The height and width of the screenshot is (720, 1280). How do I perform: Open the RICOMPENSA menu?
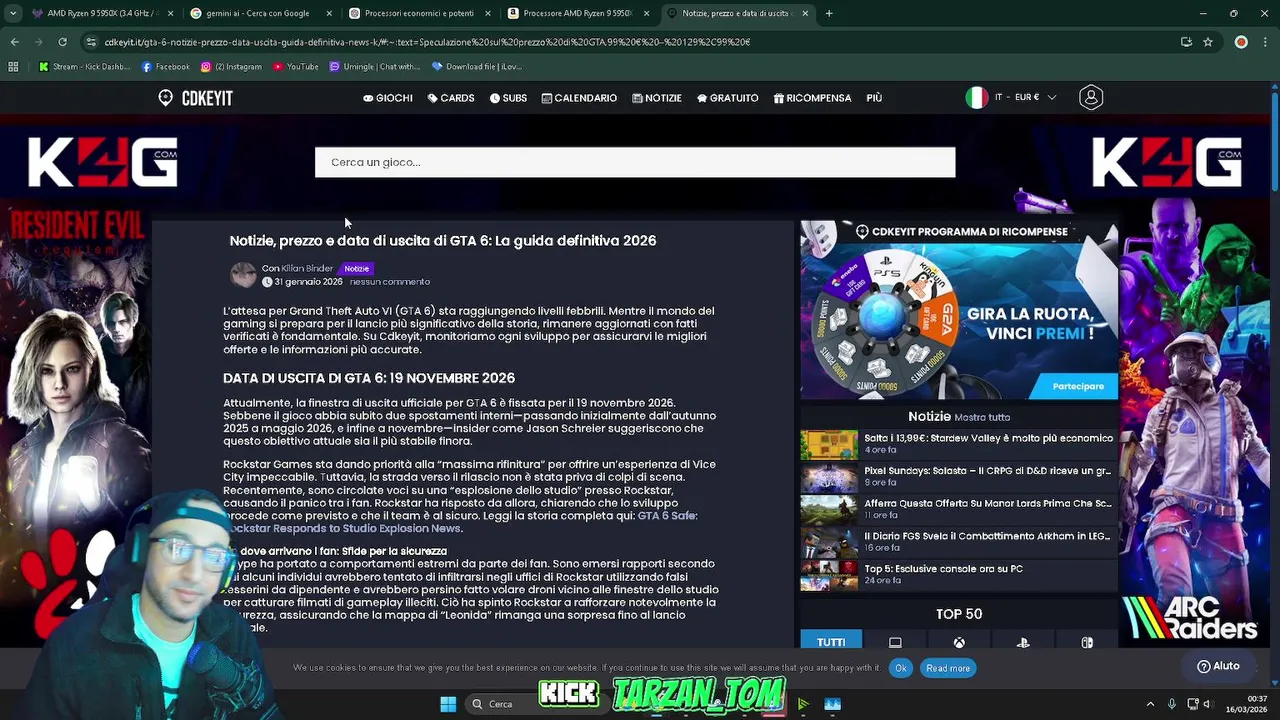(812, 98)
